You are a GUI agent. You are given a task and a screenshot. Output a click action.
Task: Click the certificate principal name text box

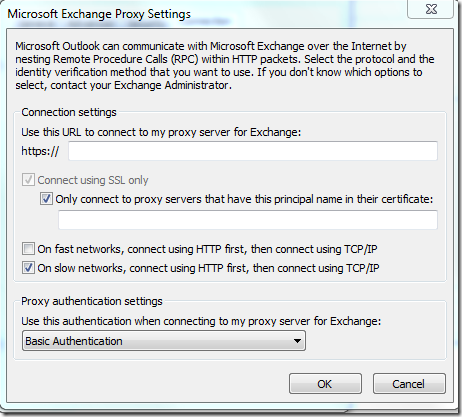(x=248, y=220)
